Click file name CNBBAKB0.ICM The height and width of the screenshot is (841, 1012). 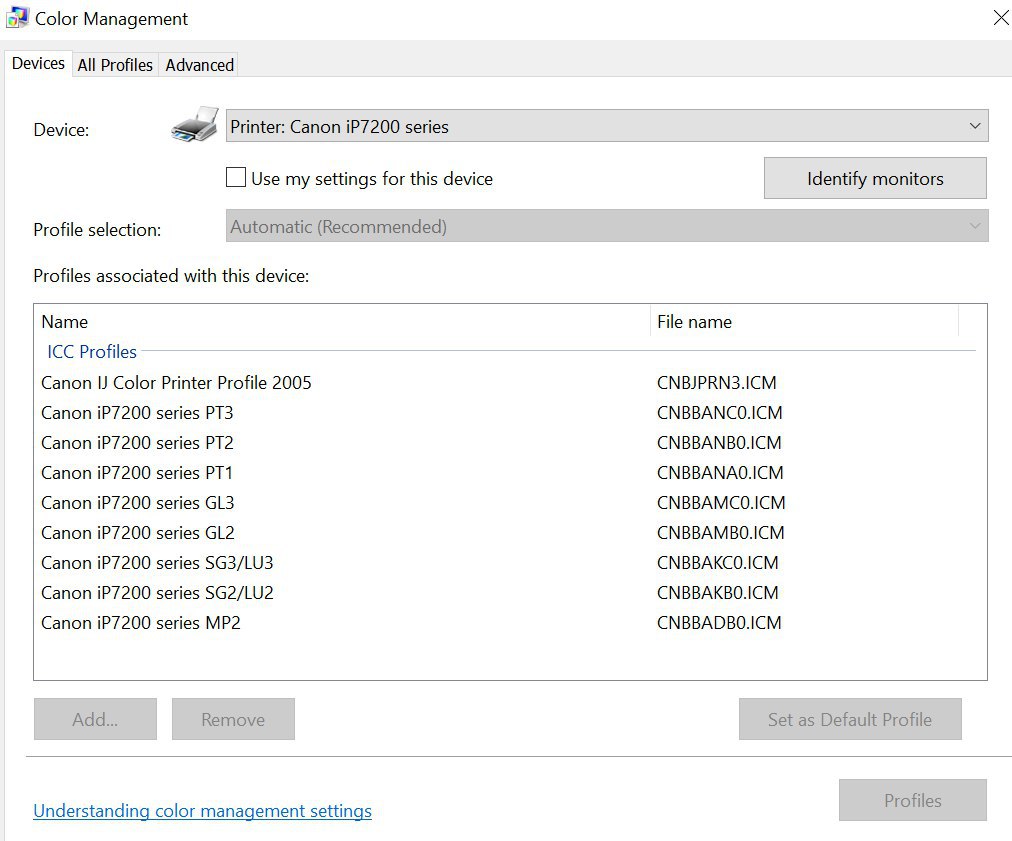718,593
